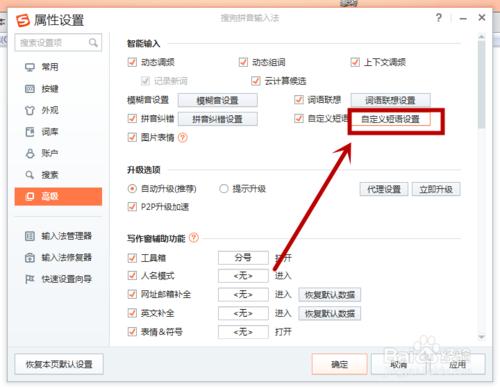Select the 自动升级(推荐) radio button

coord(132,189)
